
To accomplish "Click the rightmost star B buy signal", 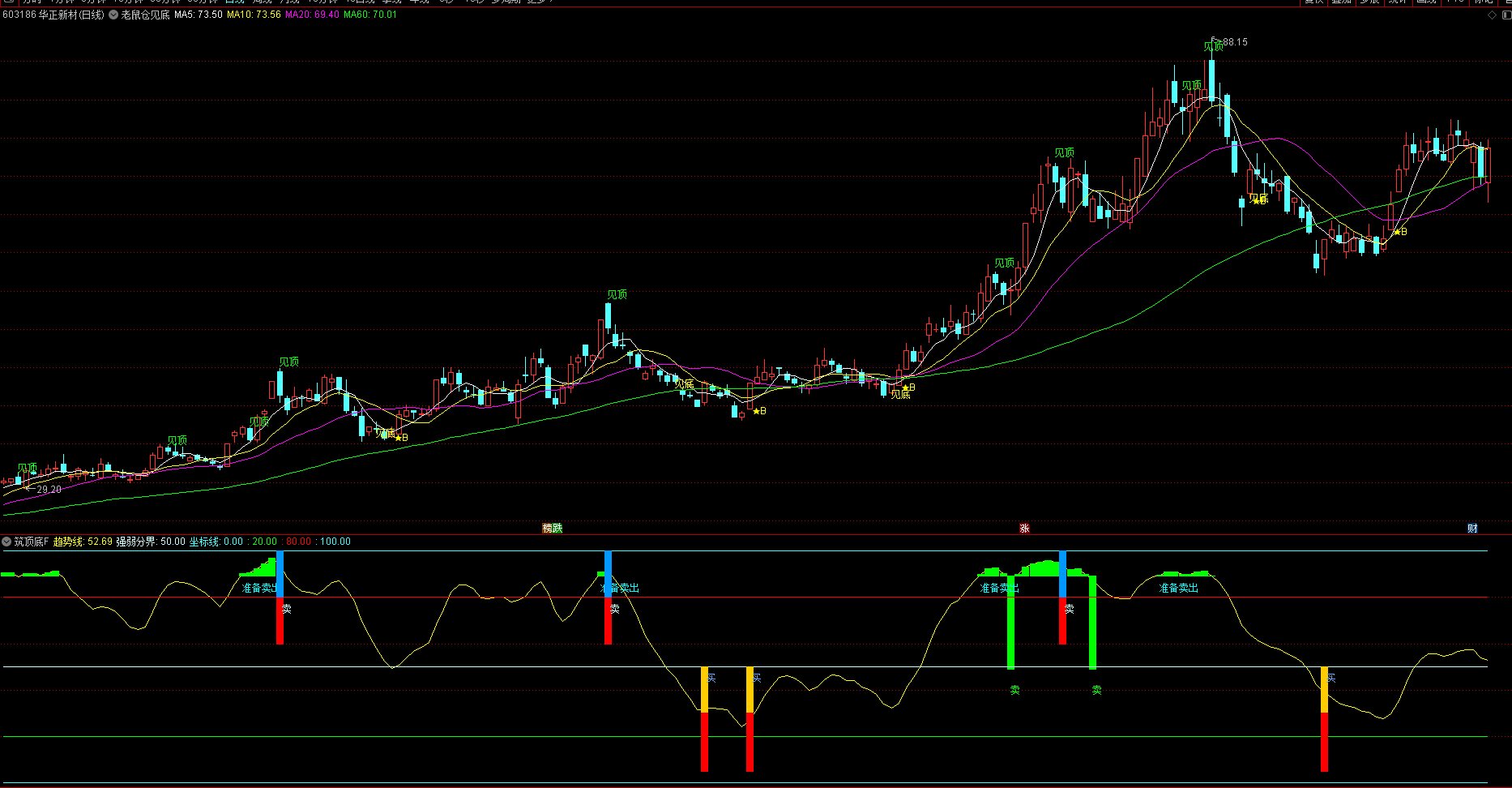I will [x=1399, y=232].
